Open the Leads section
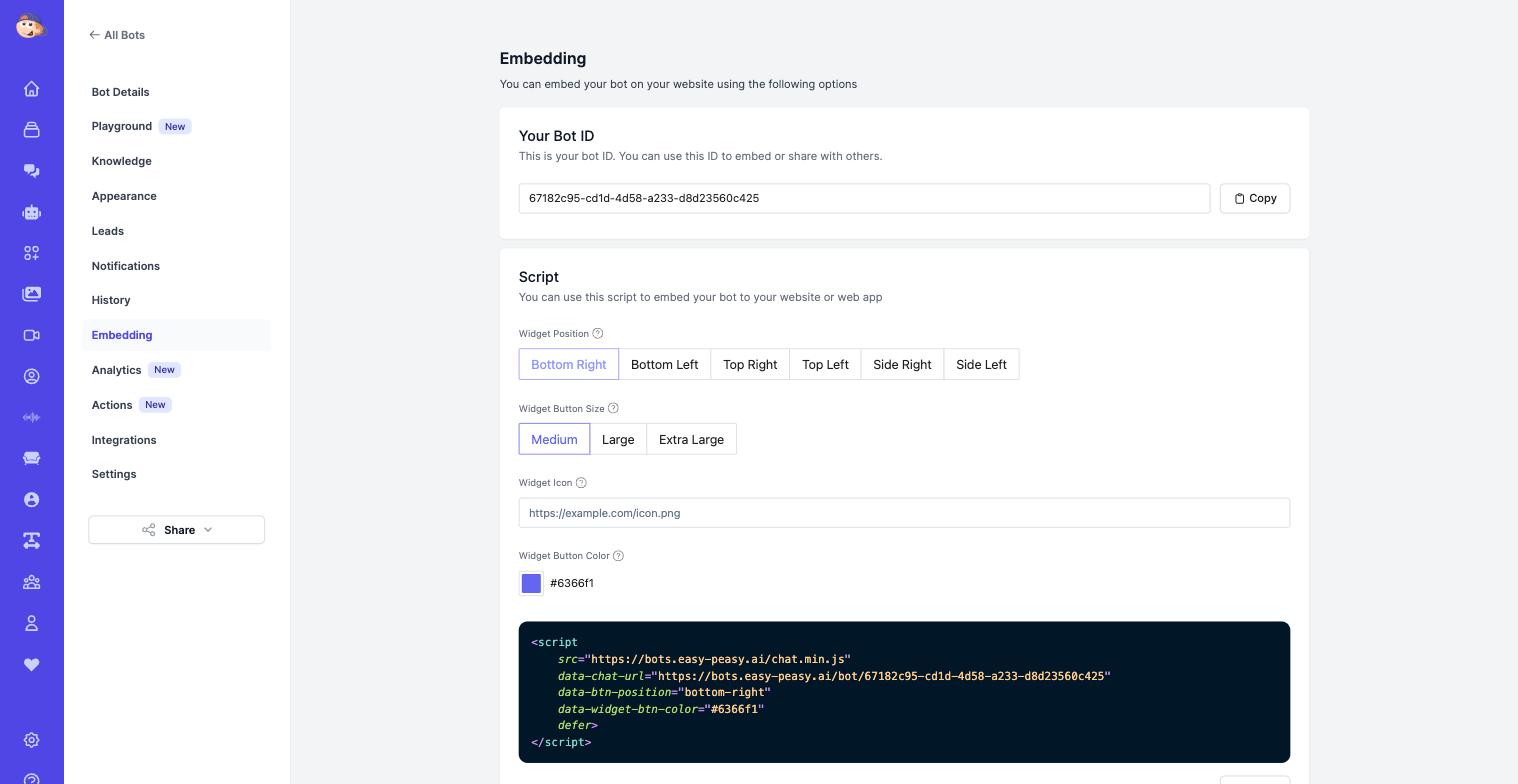Image resolution: width=1518 pixels, height=784 pixels. (108, 231)
